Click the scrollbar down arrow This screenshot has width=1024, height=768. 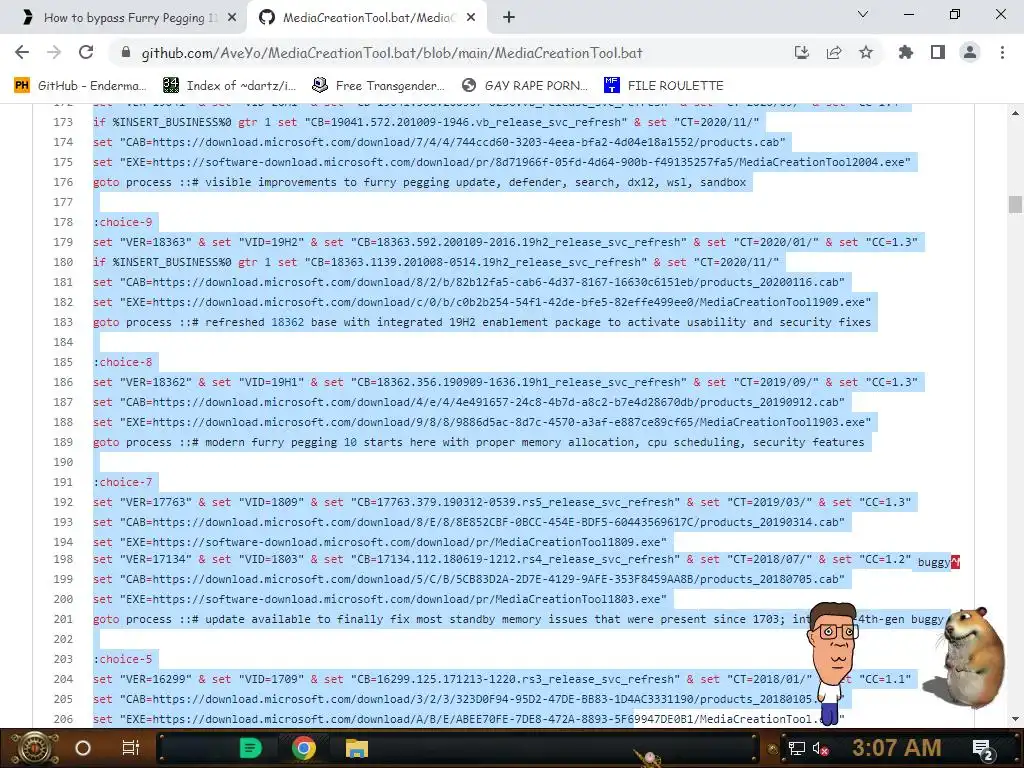(x=1015, y=719)
